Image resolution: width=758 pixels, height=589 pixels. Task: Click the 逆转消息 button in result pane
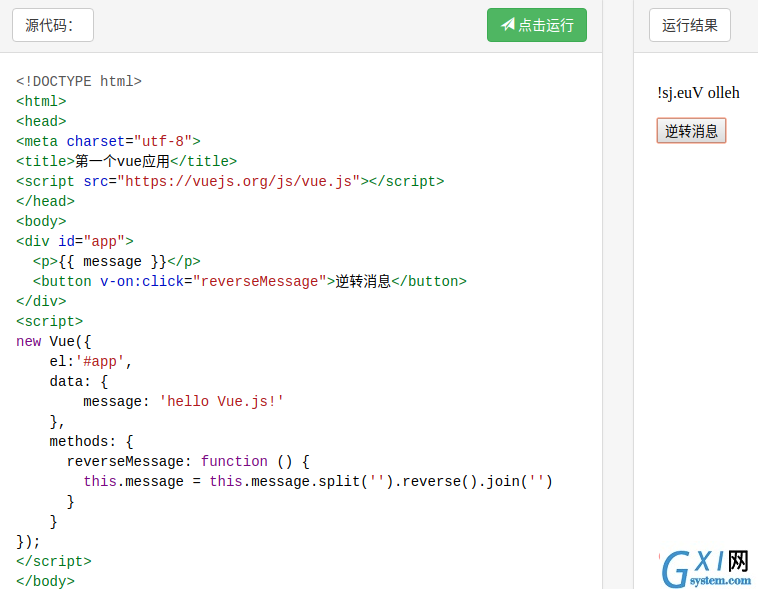click(x=691, y=131)
